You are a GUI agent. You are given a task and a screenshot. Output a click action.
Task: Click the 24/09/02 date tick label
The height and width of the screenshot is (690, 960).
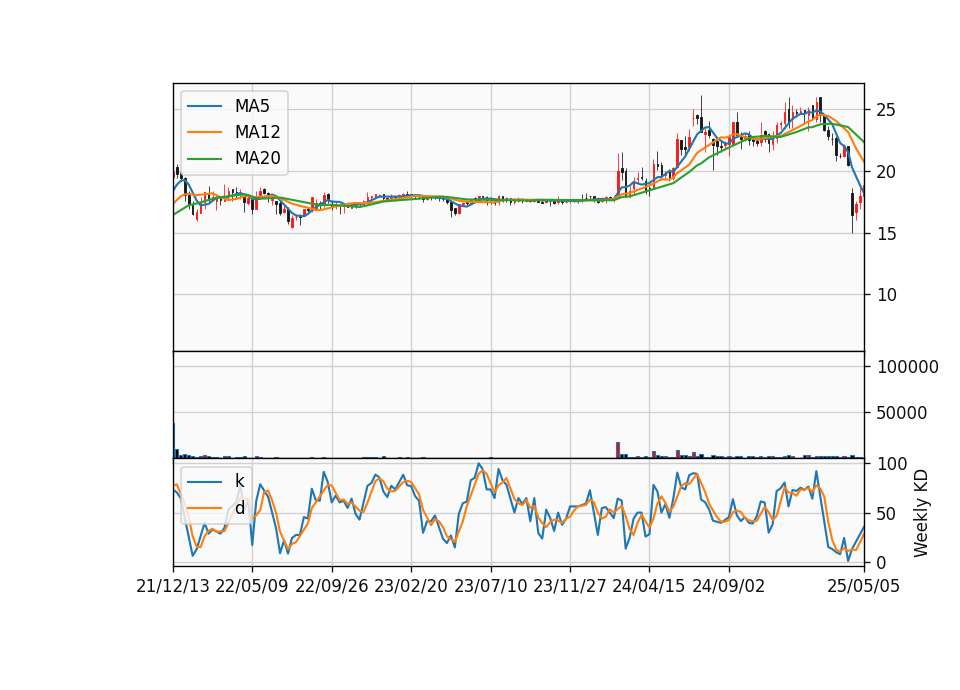(x=729, y=586)
